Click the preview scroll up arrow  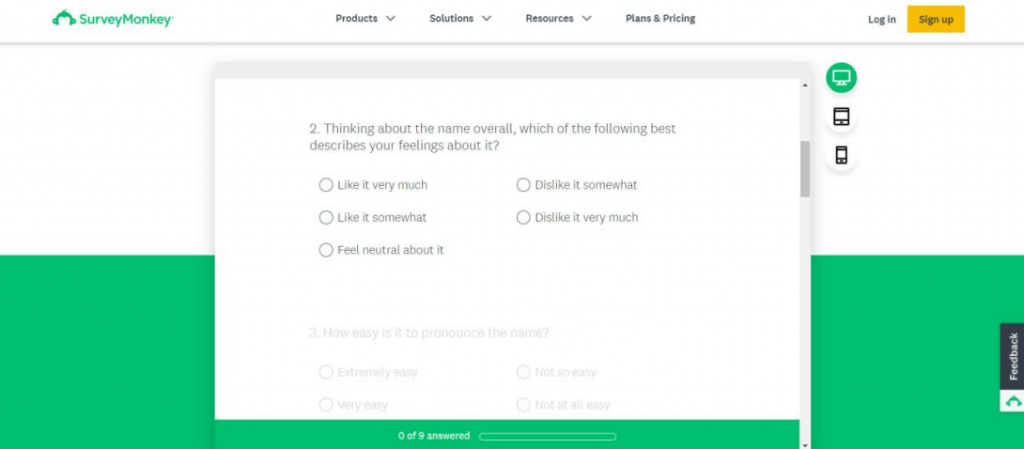pyautogui.click(x=805, y=85)
